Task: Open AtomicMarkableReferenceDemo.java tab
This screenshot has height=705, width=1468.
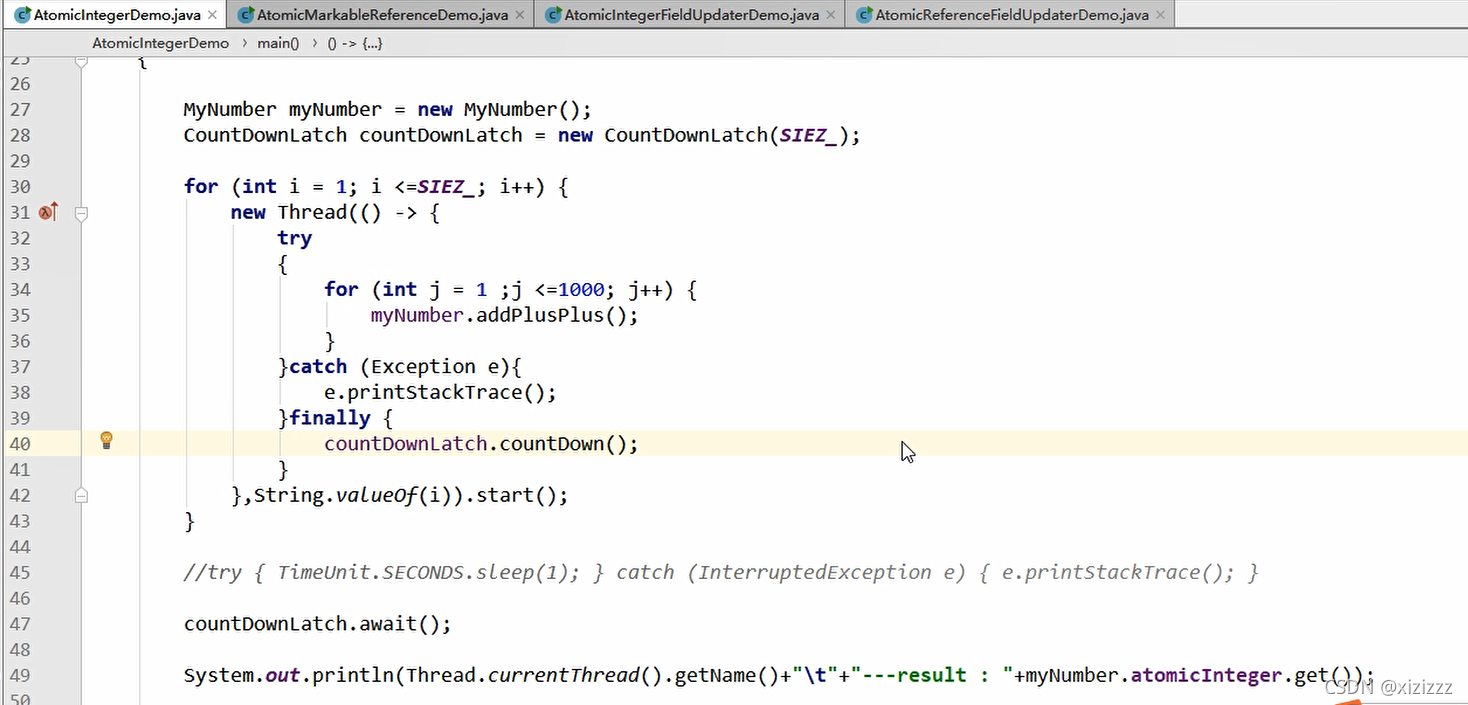Action: coord(381,15)
